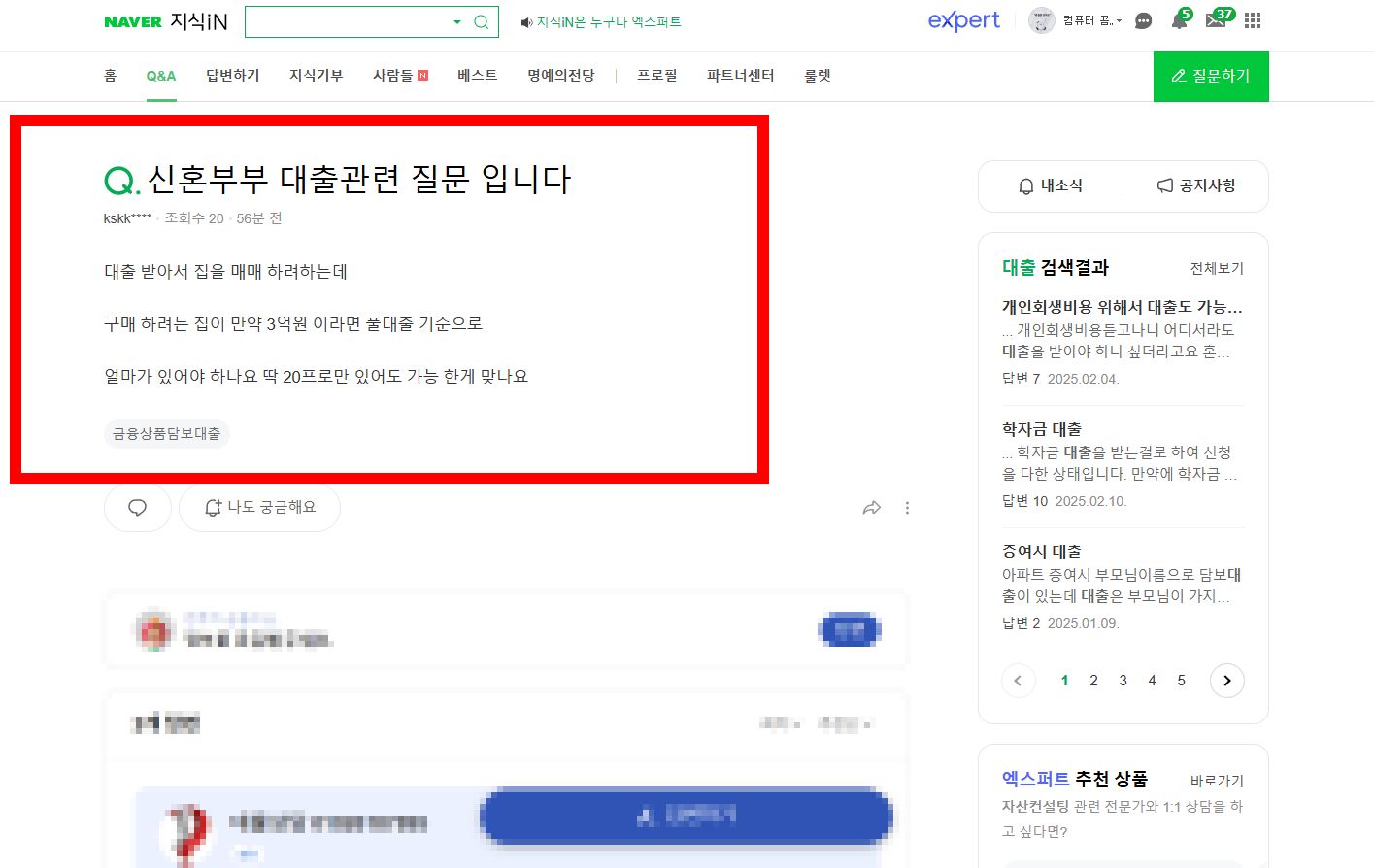Click 전체보기 in 대출 검색결과
Viewport: 1374px width, 868px height.
click(x=1217, y=269)
